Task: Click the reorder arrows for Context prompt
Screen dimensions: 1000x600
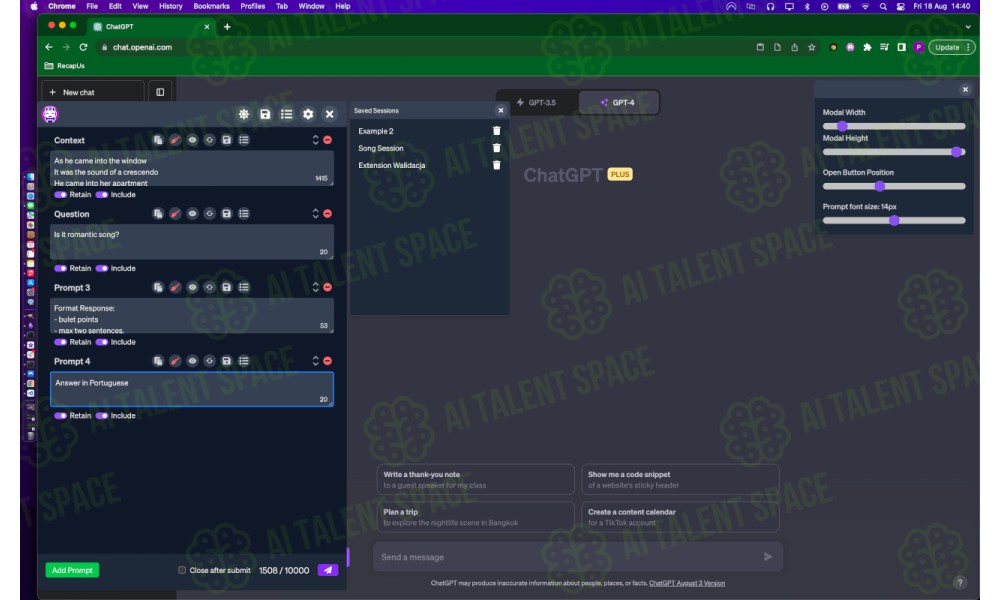Action: (x=315, y=140)
